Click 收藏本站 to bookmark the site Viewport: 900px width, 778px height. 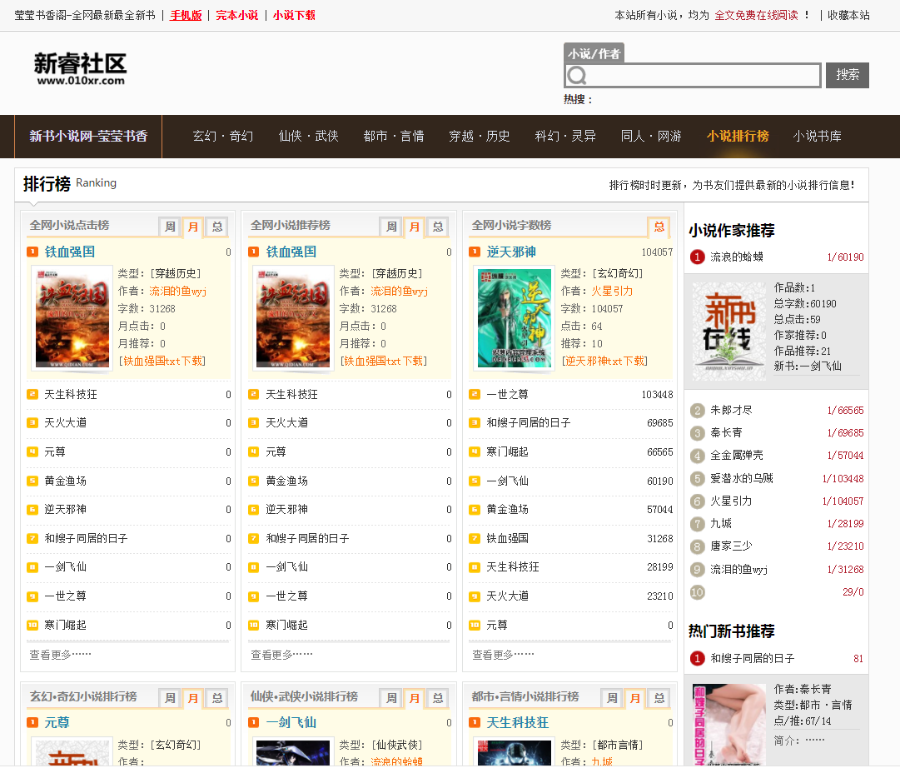click(x=848, y=16)
